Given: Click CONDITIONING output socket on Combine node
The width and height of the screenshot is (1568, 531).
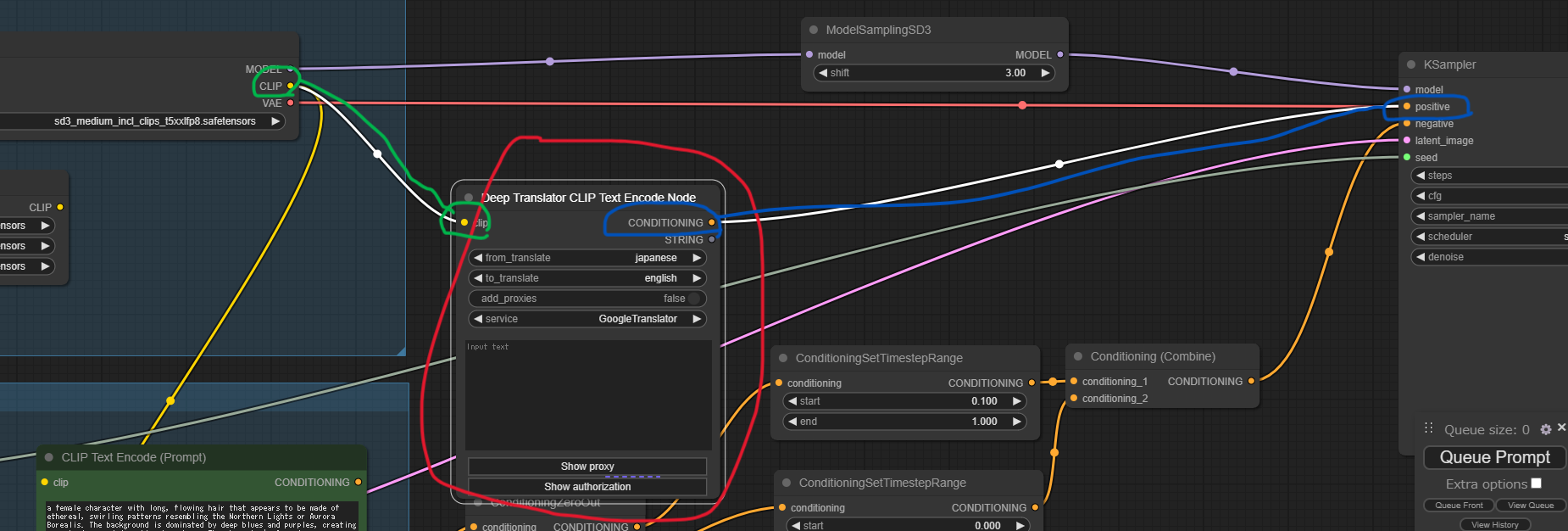Looking at the screenshot, I should 1252,382.
